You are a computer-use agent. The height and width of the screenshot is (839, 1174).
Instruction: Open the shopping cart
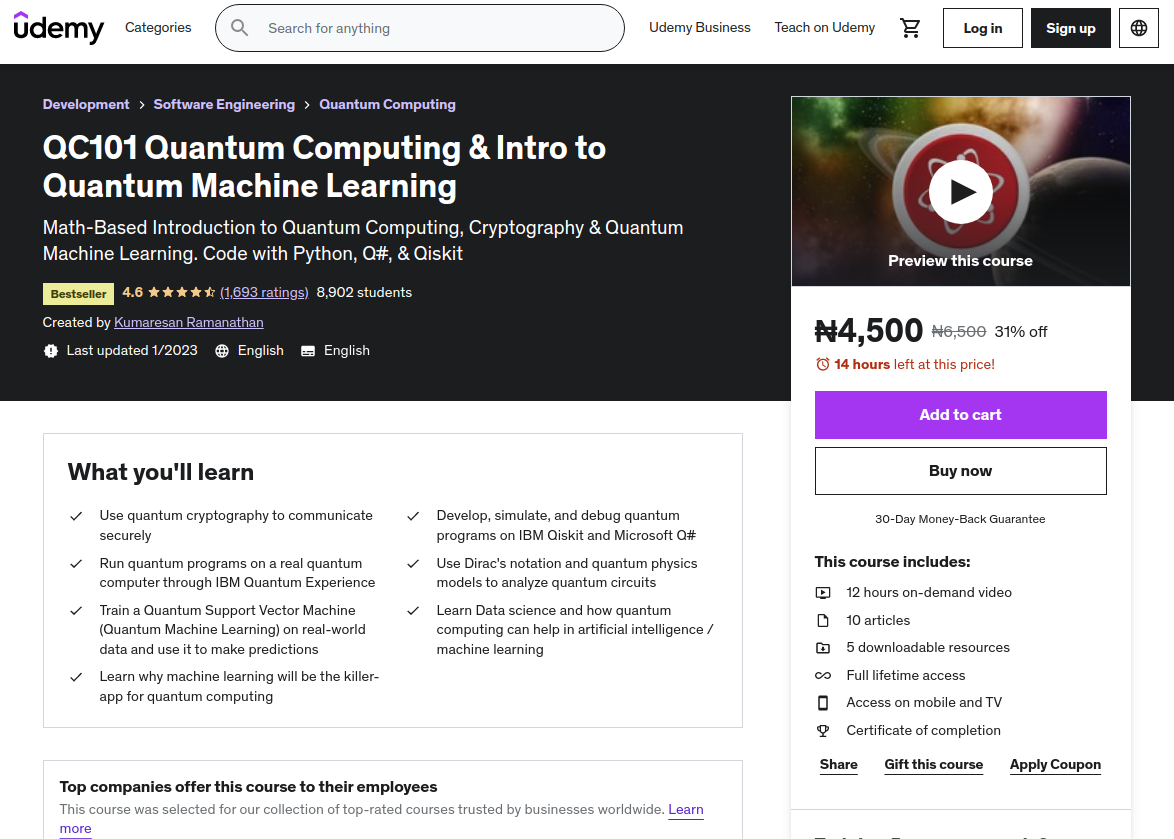(x=910, y=28)
